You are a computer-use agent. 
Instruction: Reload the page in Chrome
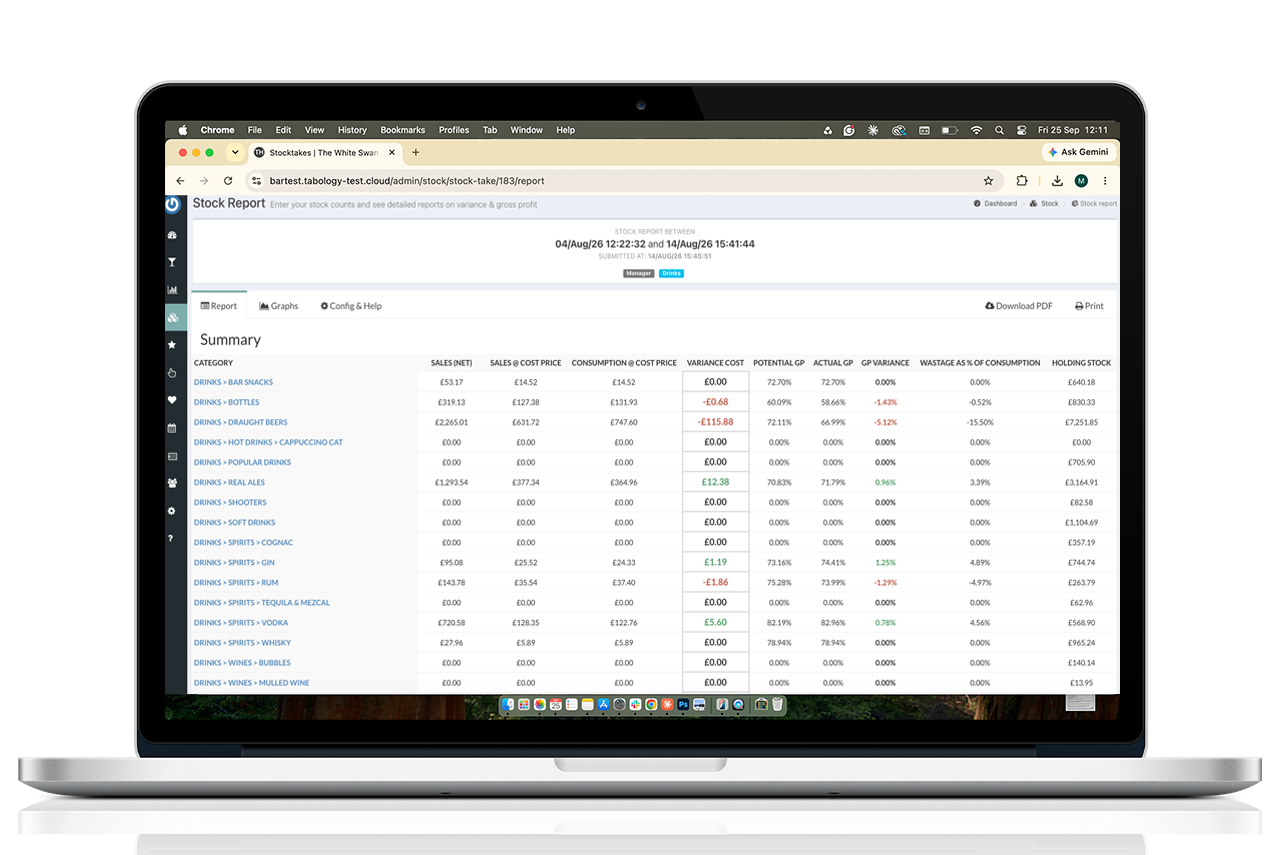(x=228, y=181)
